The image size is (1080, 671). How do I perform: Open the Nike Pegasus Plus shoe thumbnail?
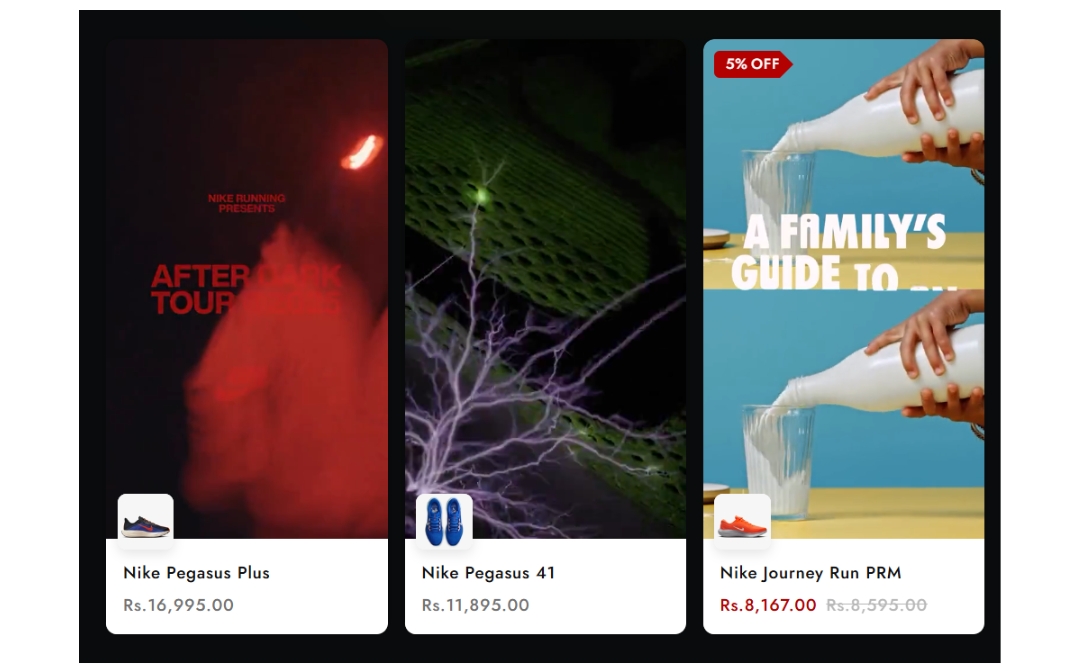145,522
